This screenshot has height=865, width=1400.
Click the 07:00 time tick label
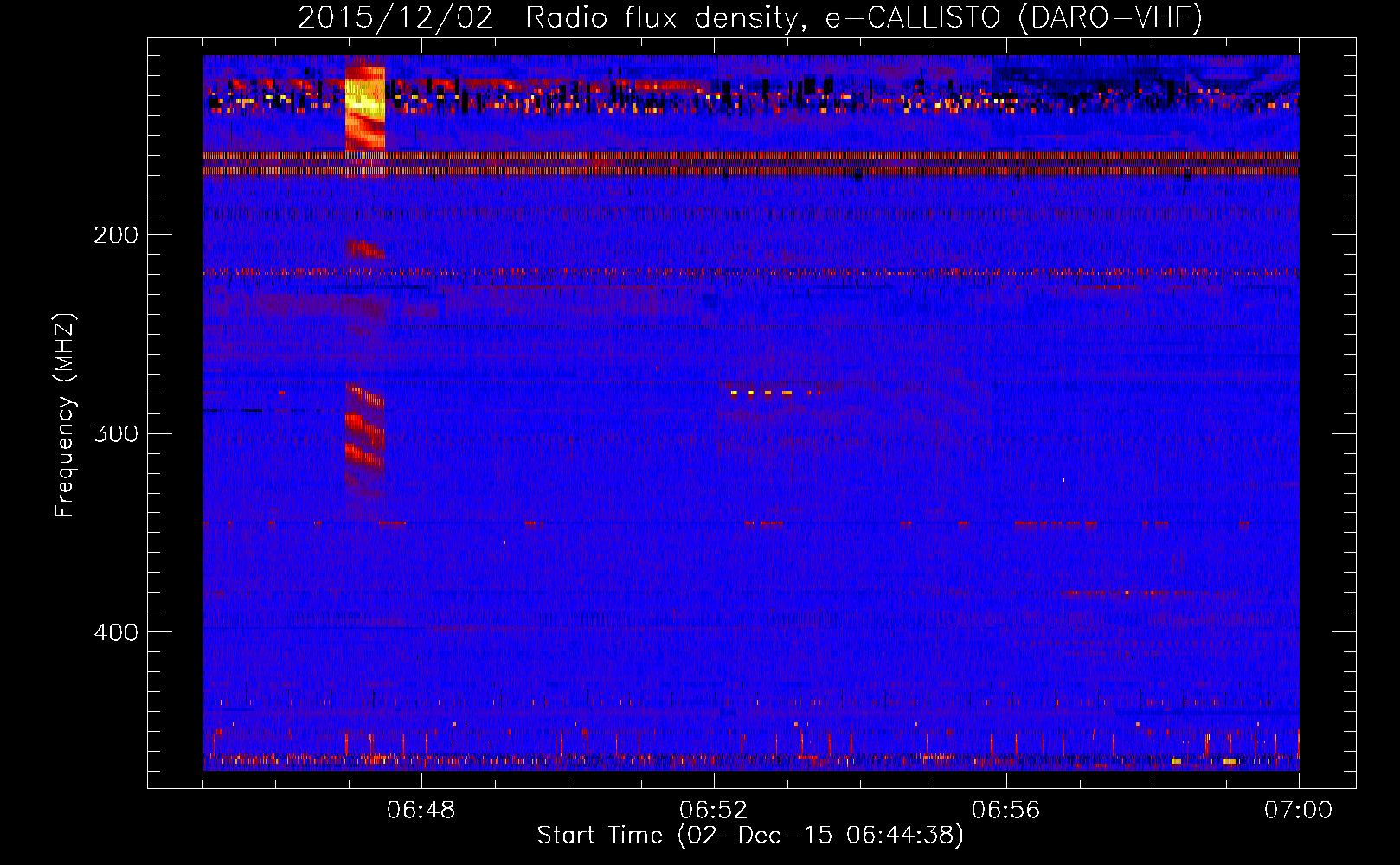pyautogui.click(x=1299, y=810)
